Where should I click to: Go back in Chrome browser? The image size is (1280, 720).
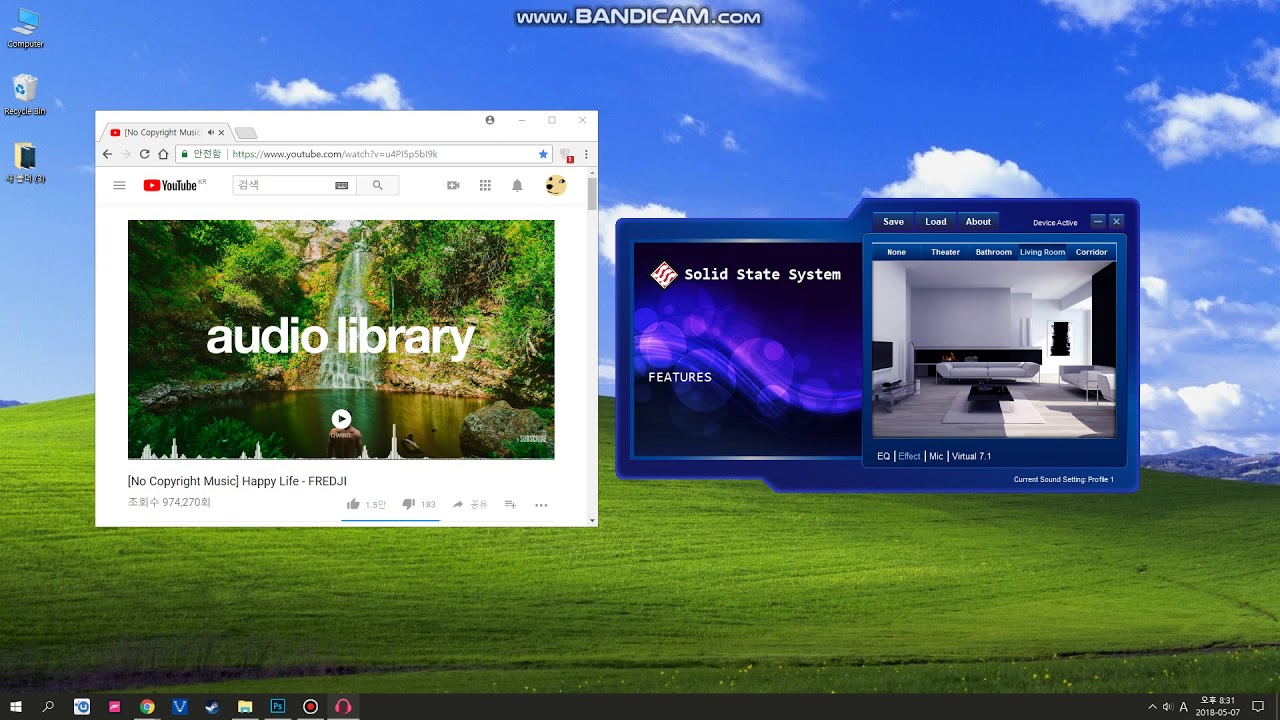(x=107, y=154)
